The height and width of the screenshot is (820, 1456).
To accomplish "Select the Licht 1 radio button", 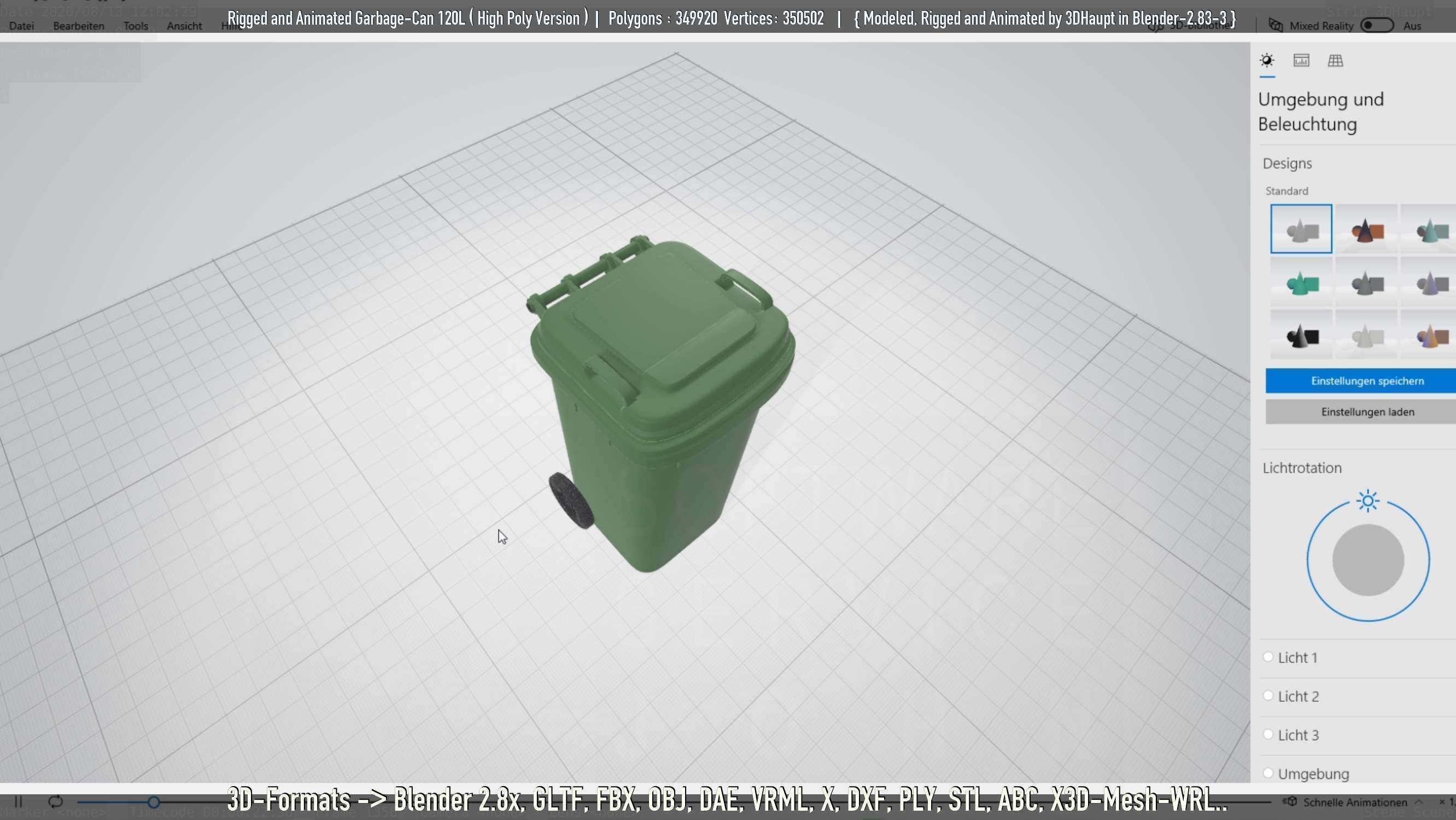I will click(x=1268, y=657).
